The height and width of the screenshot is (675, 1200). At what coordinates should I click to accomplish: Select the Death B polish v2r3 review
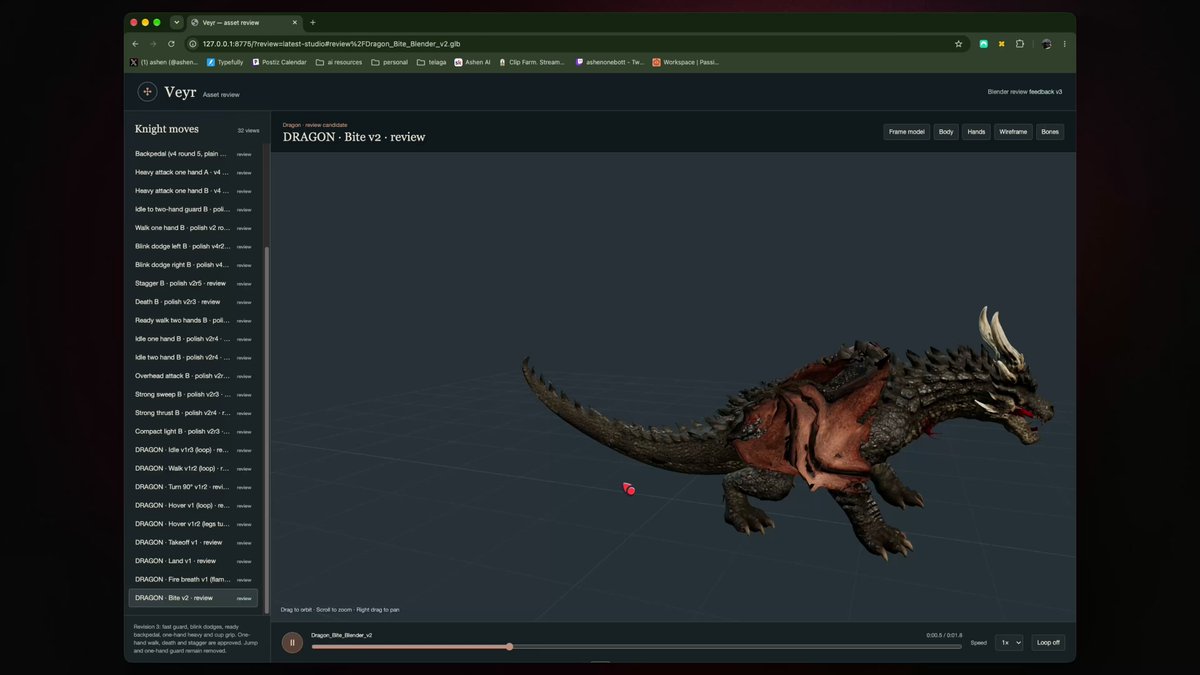tap(193, 302)
